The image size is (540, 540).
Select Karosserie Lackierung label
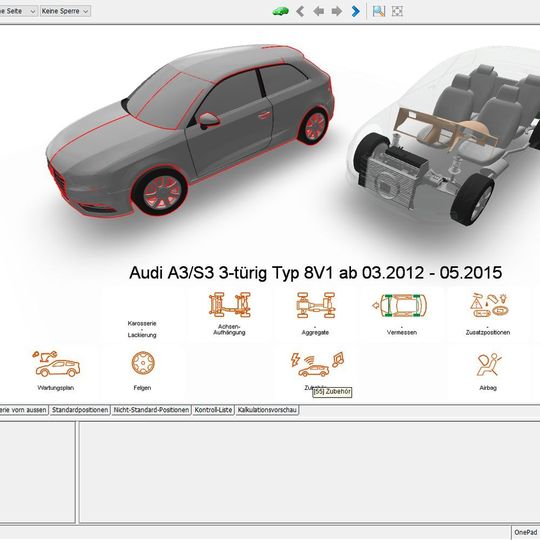(x=142, y=329)
